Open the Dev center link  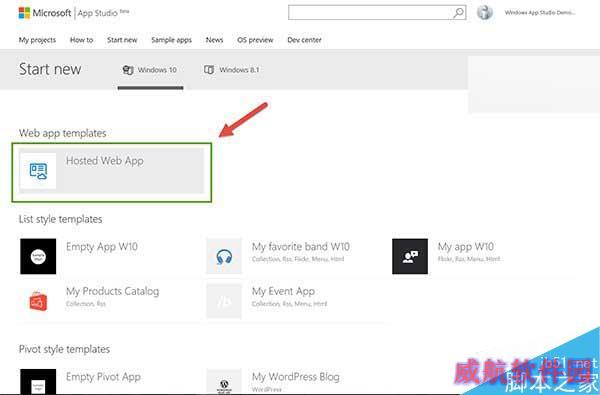click(x=304, y=40)
